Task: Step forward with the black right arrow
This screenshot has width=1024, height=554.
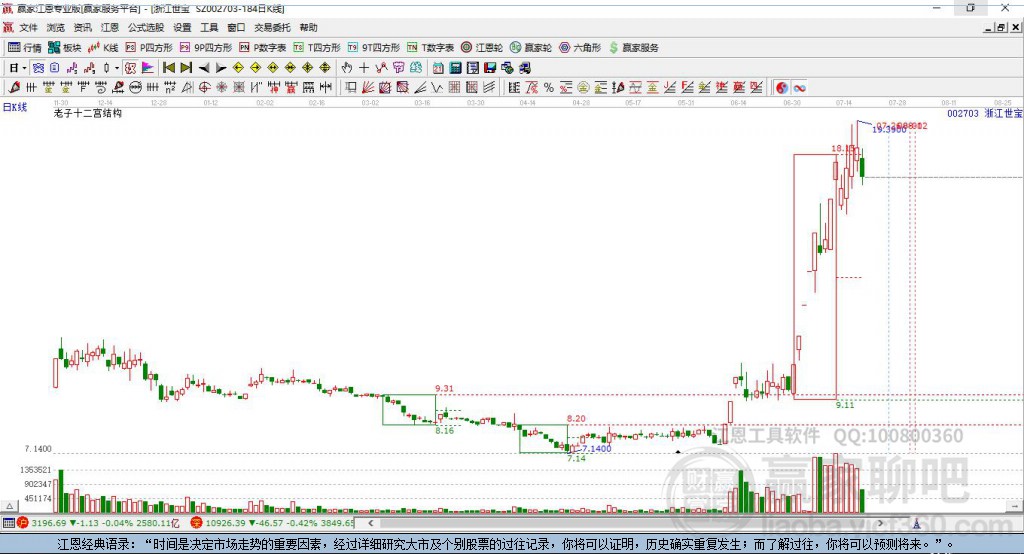Action: tap(220, 67)
